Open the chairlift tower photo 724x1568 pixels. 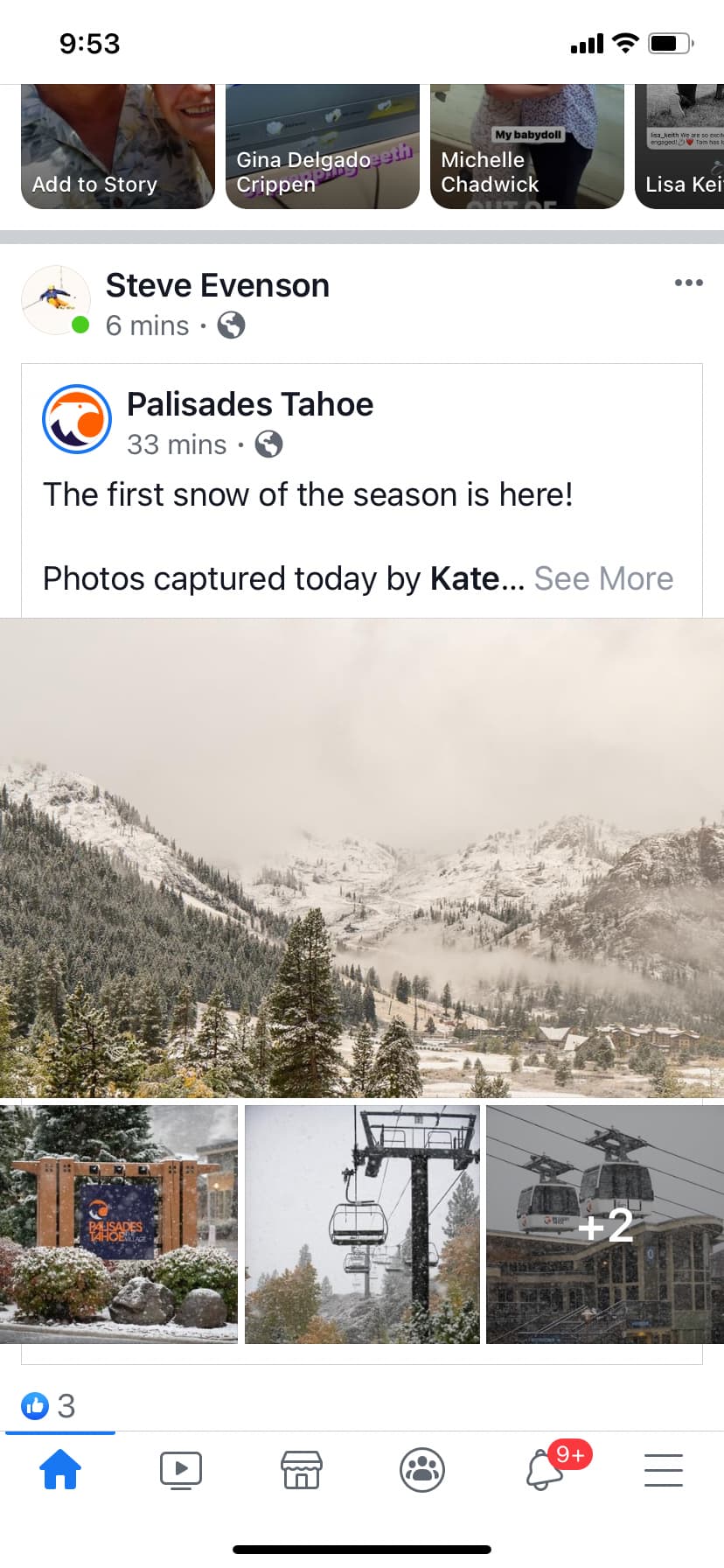[362, 1224]
